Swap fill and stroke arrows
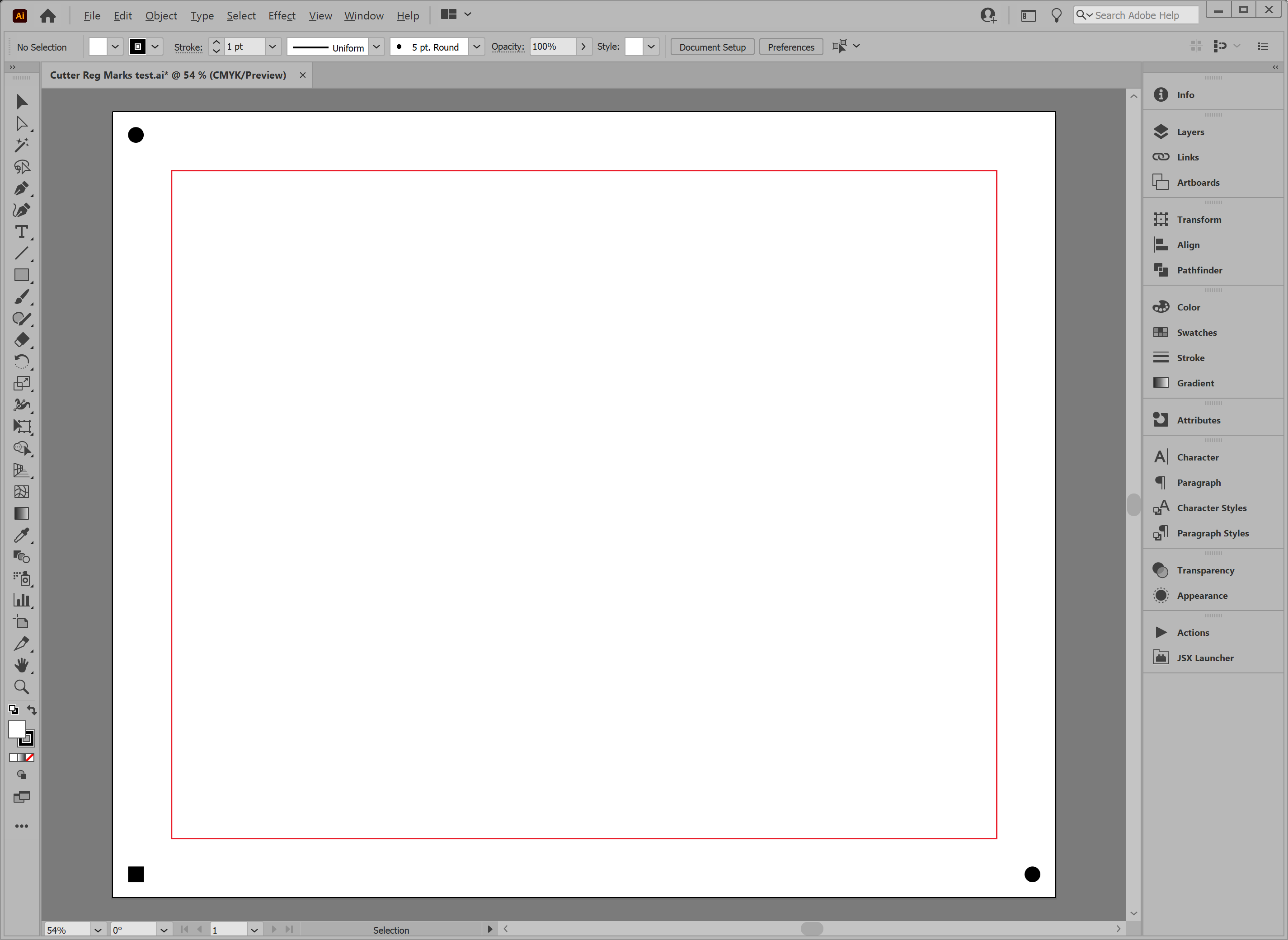1288x940 pixels. pos(32,710)
